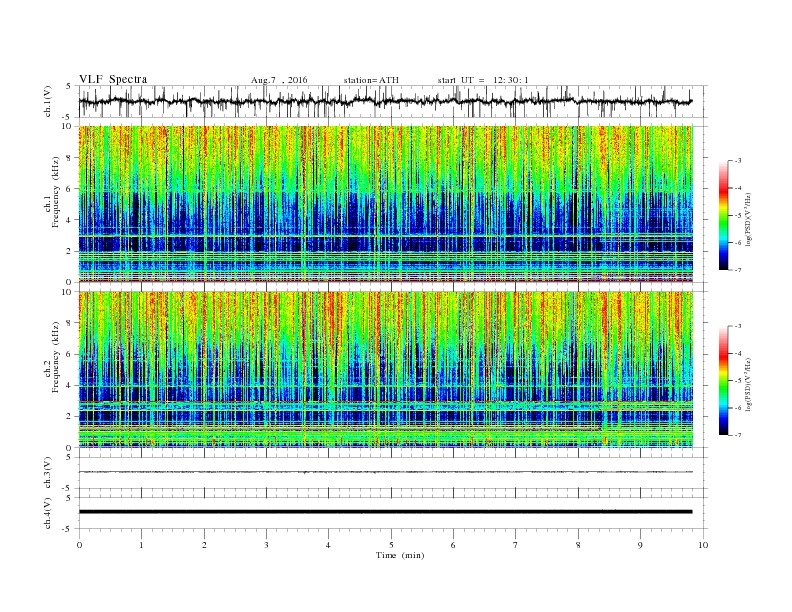Click the "VLF Spectra" title text

113,79
